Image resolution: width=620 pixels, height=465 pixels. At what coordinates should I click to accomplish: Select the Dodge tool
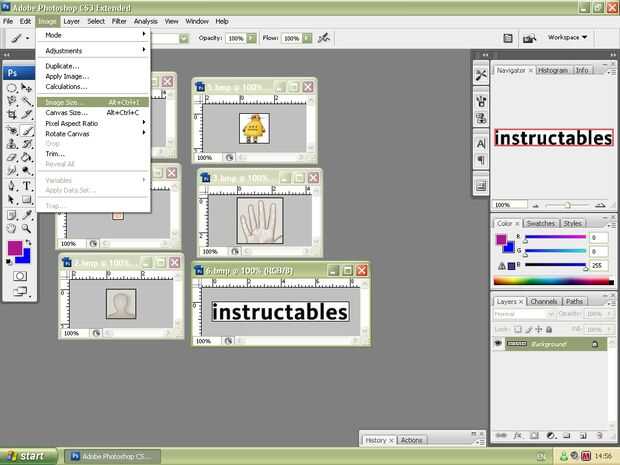[26, 170]
